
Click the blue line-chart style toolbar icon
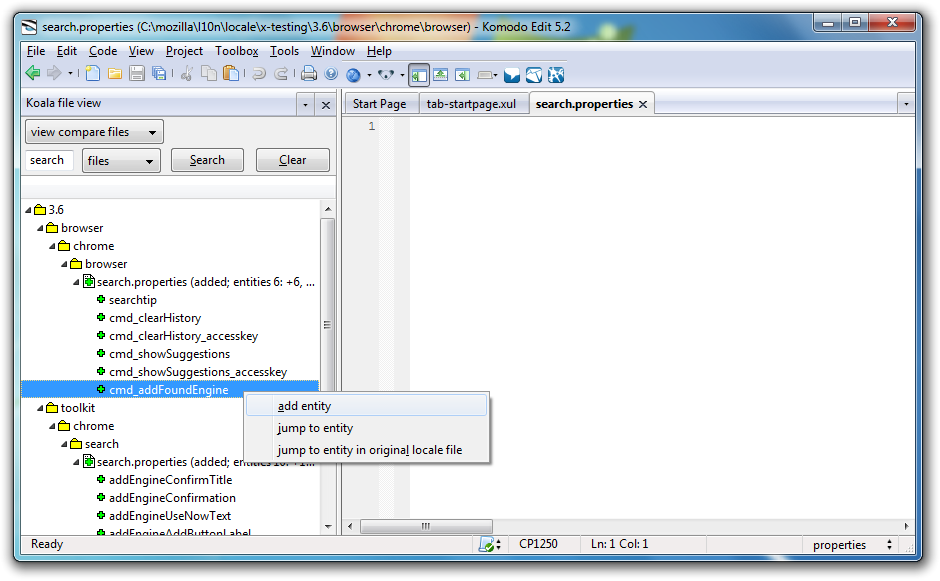point(534,75)
